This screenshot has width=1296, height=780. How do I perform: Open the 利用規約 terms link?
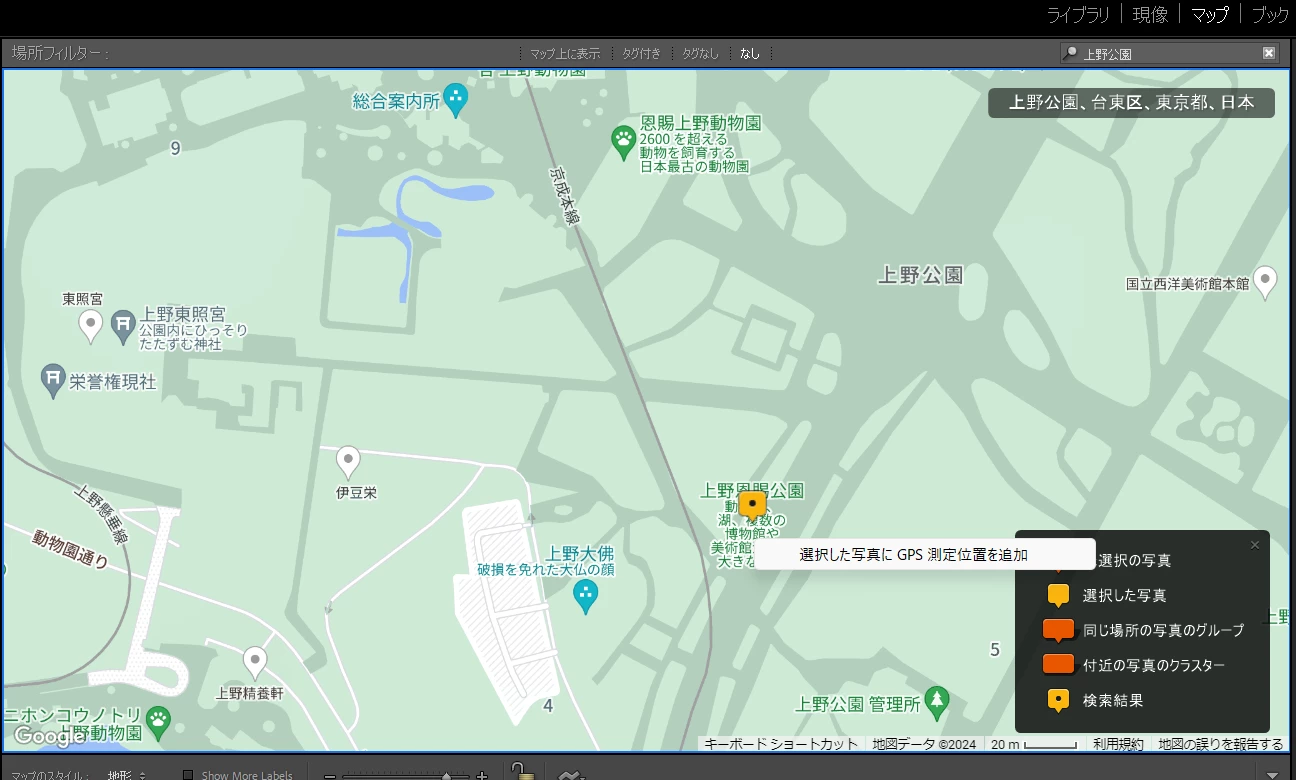click(1118, 744)
